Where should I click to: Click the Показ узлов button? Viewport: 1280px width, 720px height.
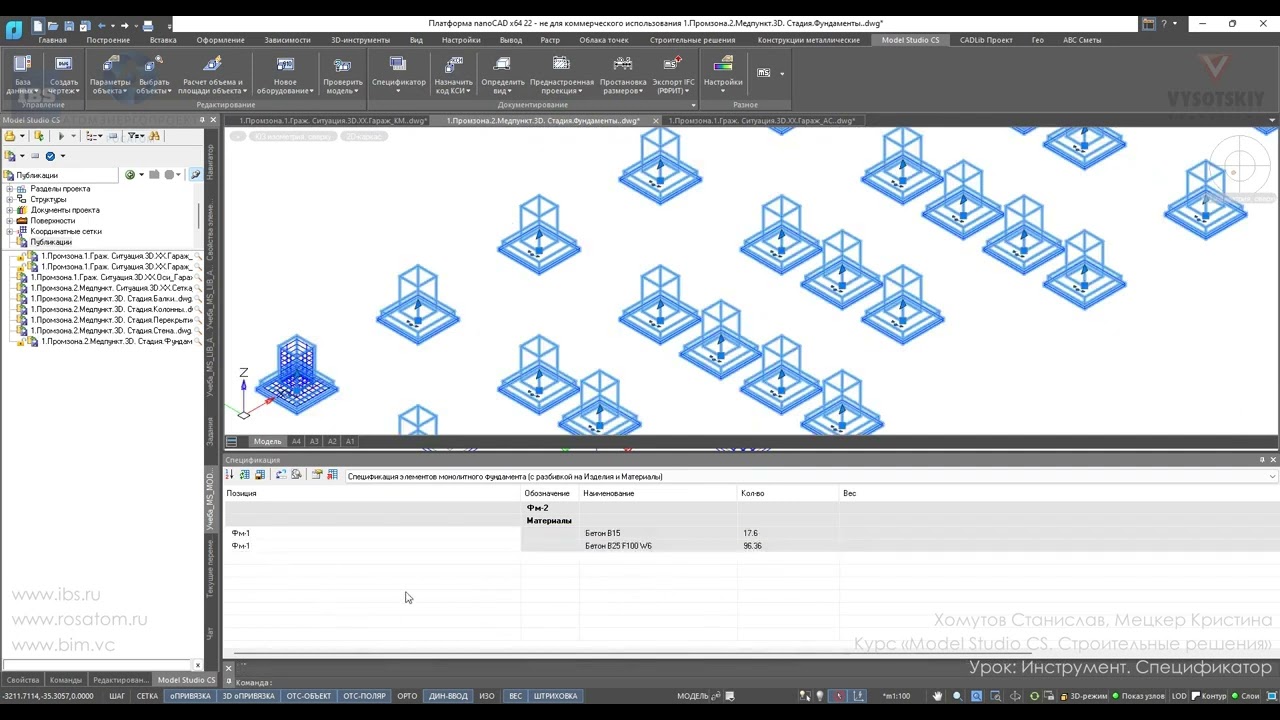click(x=1137, y=696)
